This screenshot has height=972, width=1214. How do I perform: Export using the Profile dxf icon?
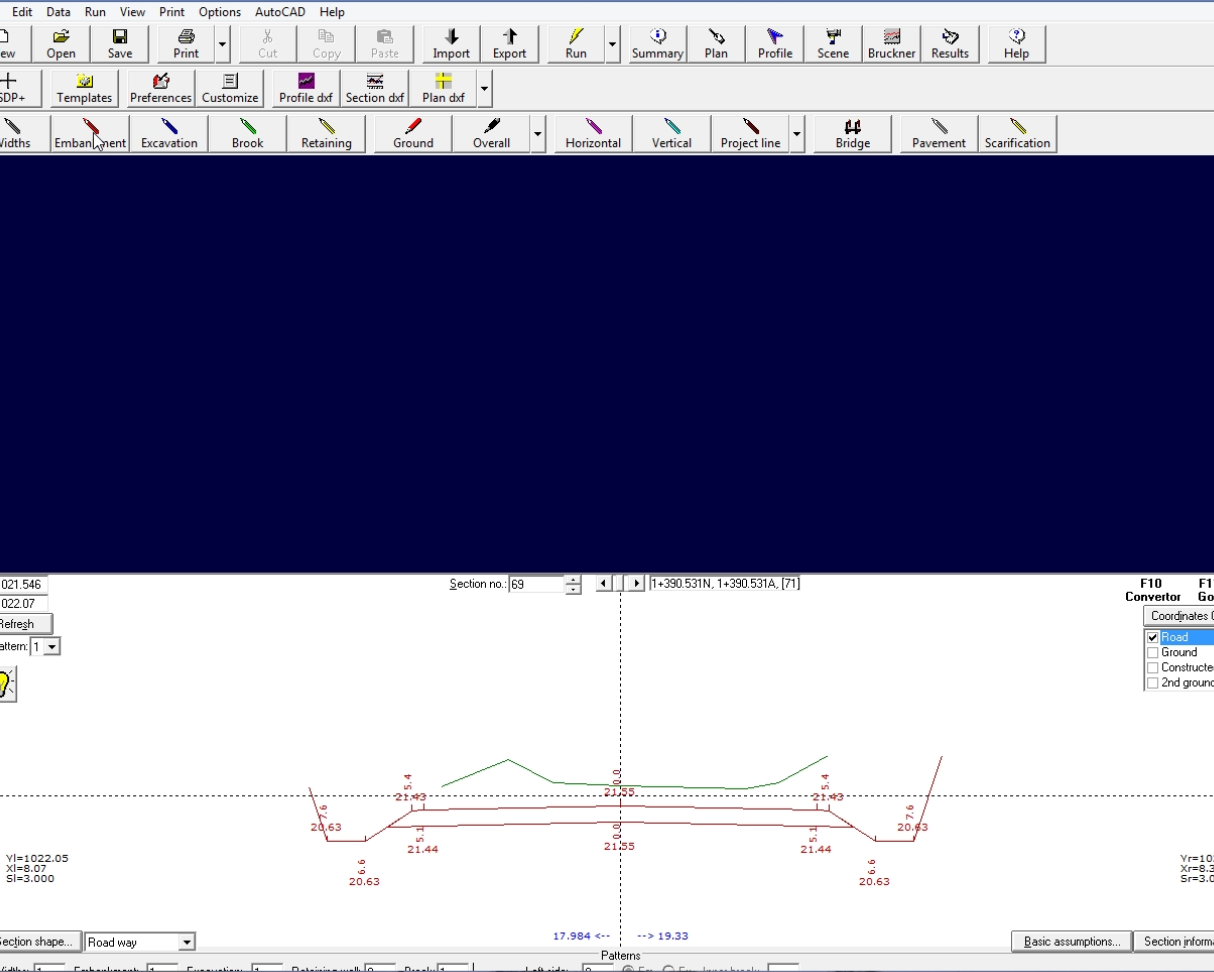point(306,89)
